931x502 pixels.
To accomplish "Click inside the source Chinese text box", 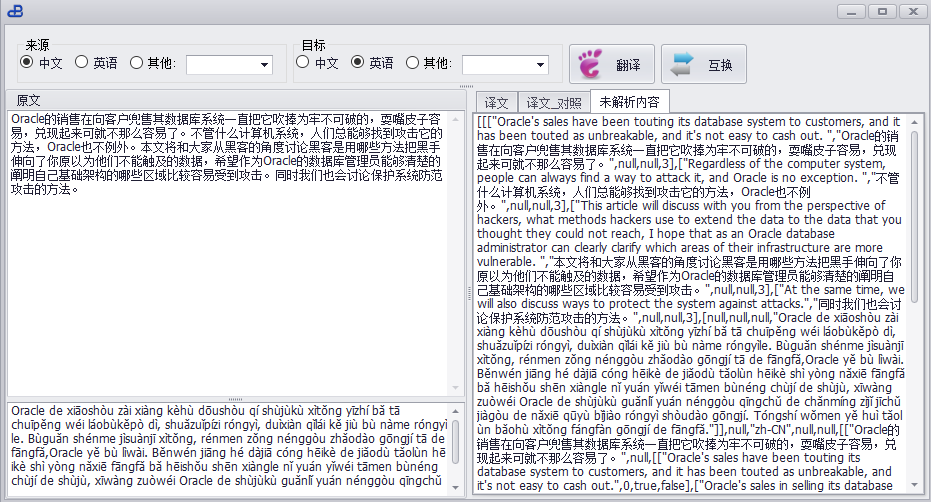I will coord(229,253).
